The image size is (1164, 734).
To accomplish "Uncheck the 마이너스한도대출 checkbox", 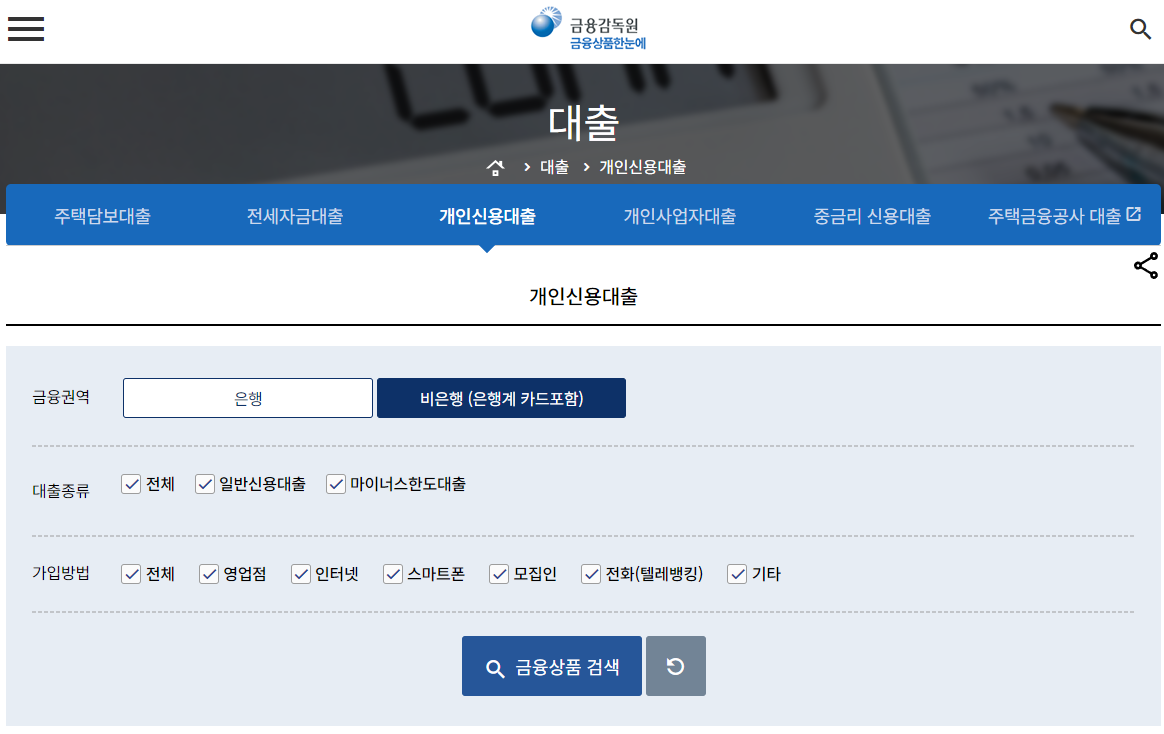I will 336,483.
